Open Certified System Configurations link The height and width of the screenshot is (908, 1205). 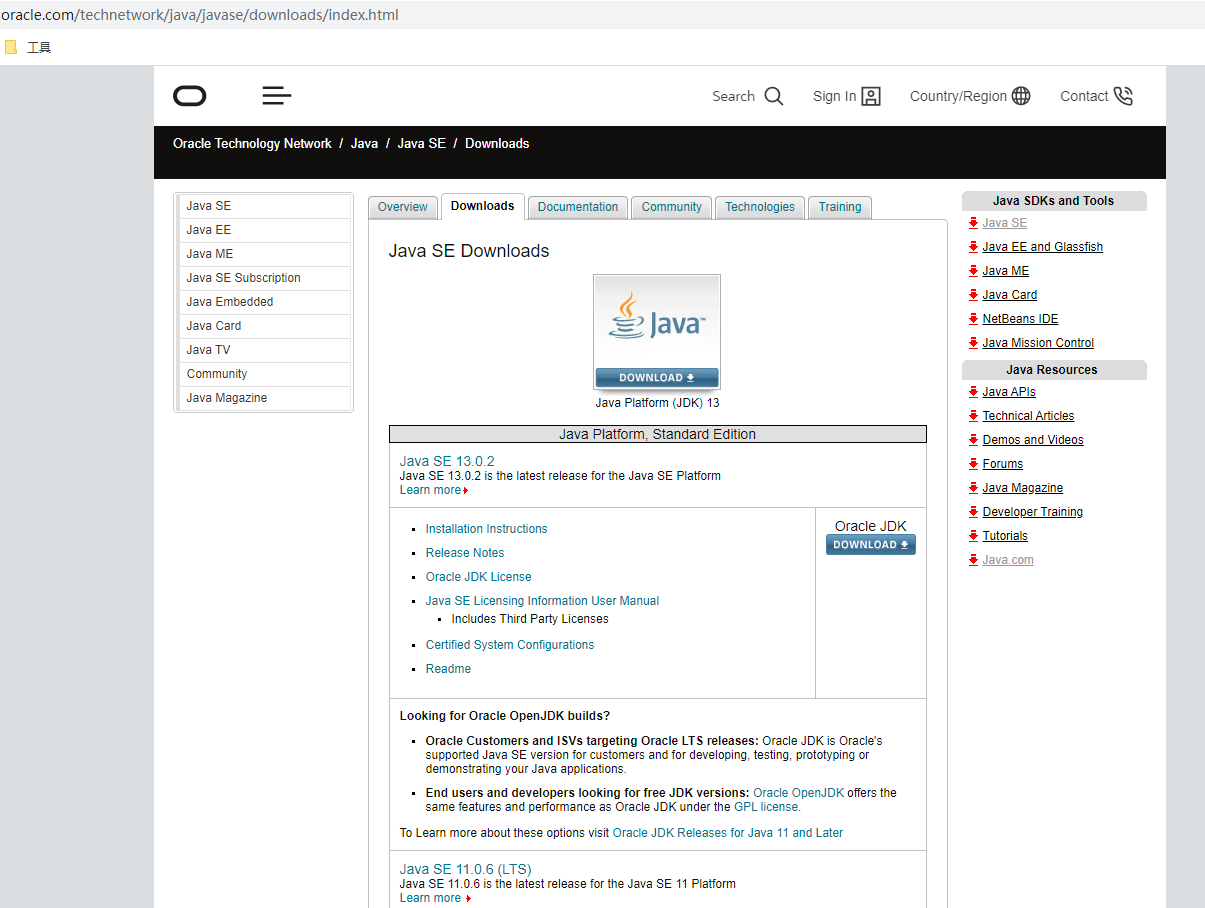pyautogui.click(x=510, y=645)
